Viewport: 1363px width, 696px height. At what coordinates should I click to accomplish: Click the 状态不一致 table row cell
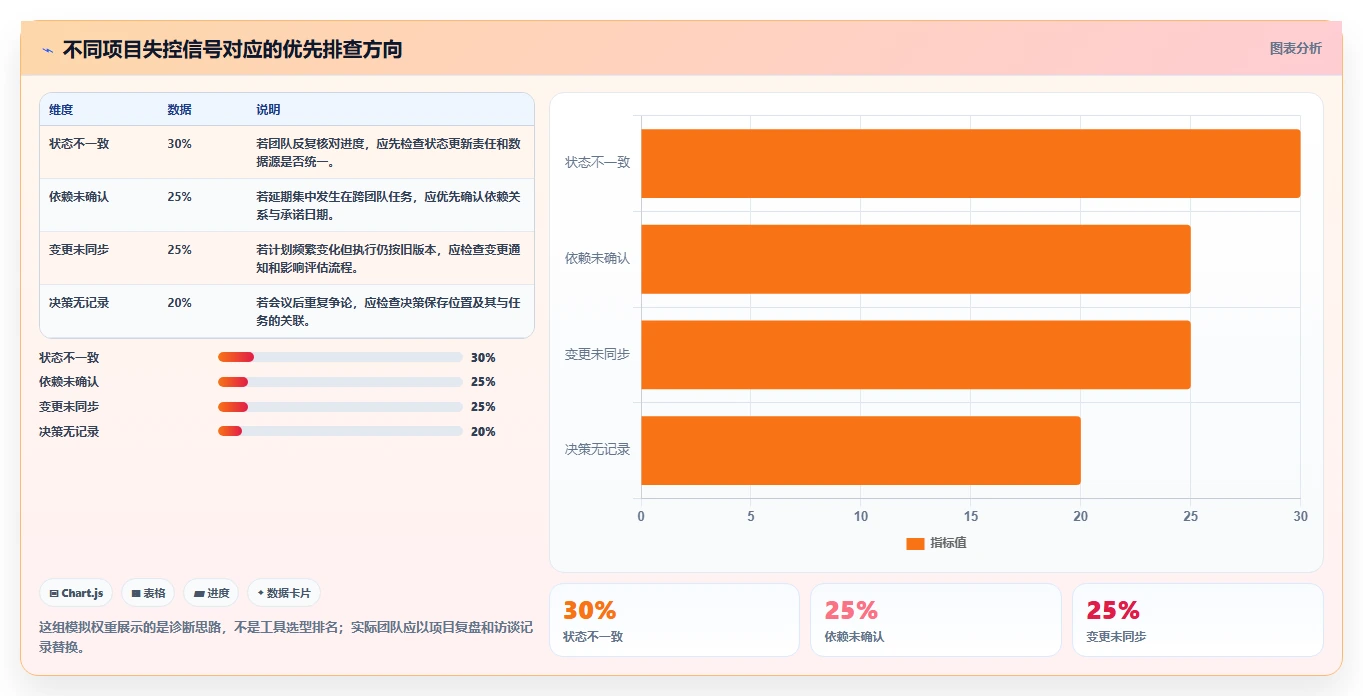[x=79, y=144]
